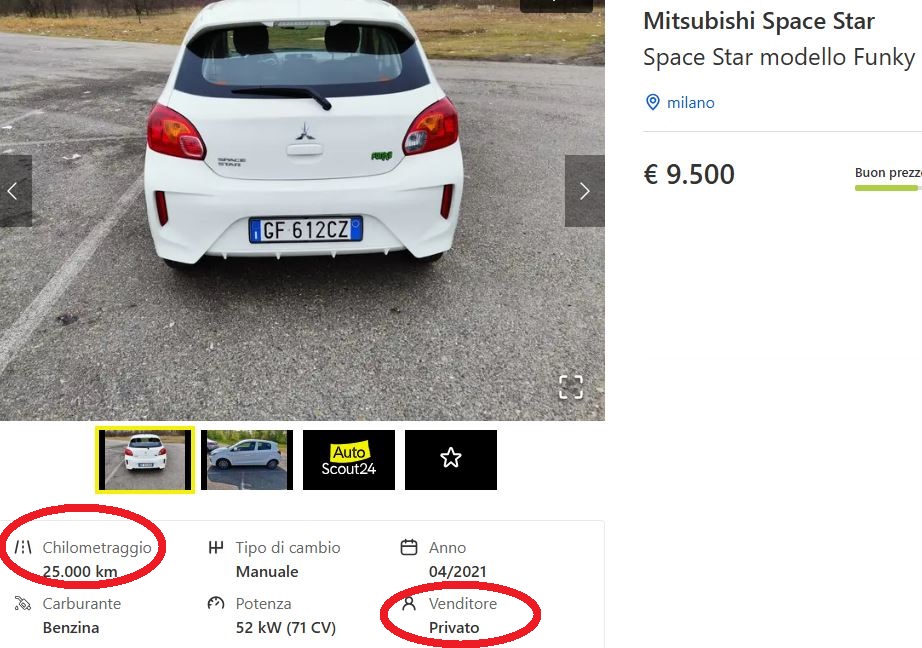Click the Mitsubishi Space Star title
The height and width of the screenshot is (648, 922).
759,21
